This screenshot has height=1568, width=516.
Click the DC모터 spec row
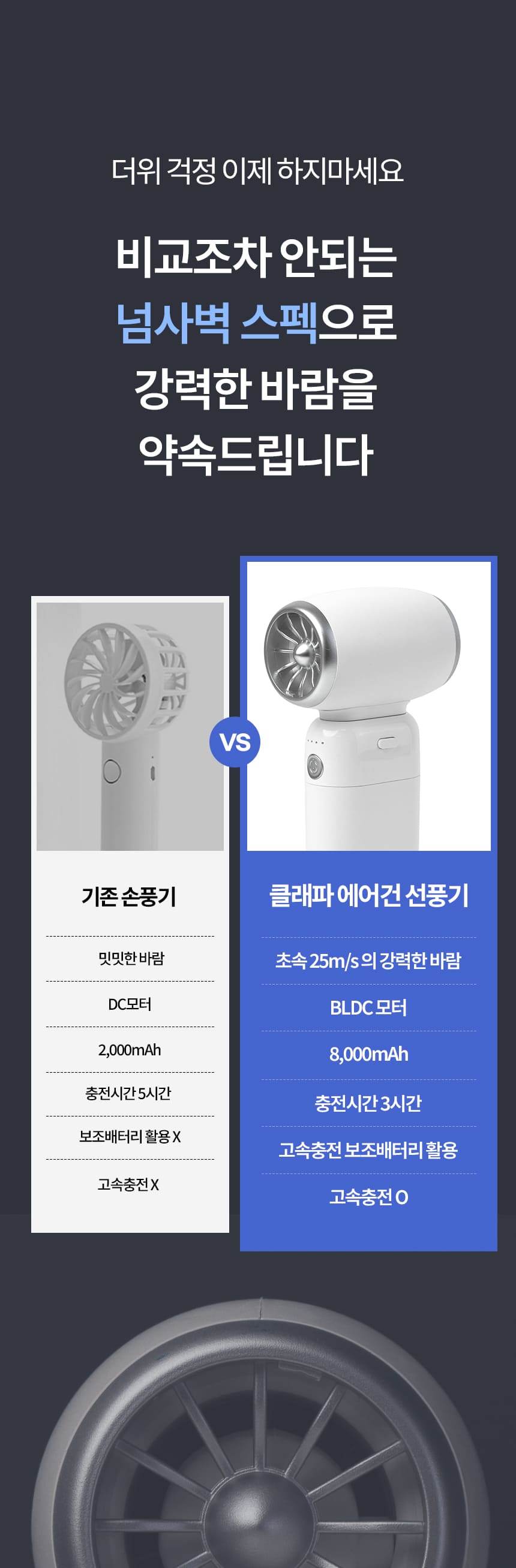click(x=130, y=1004)
